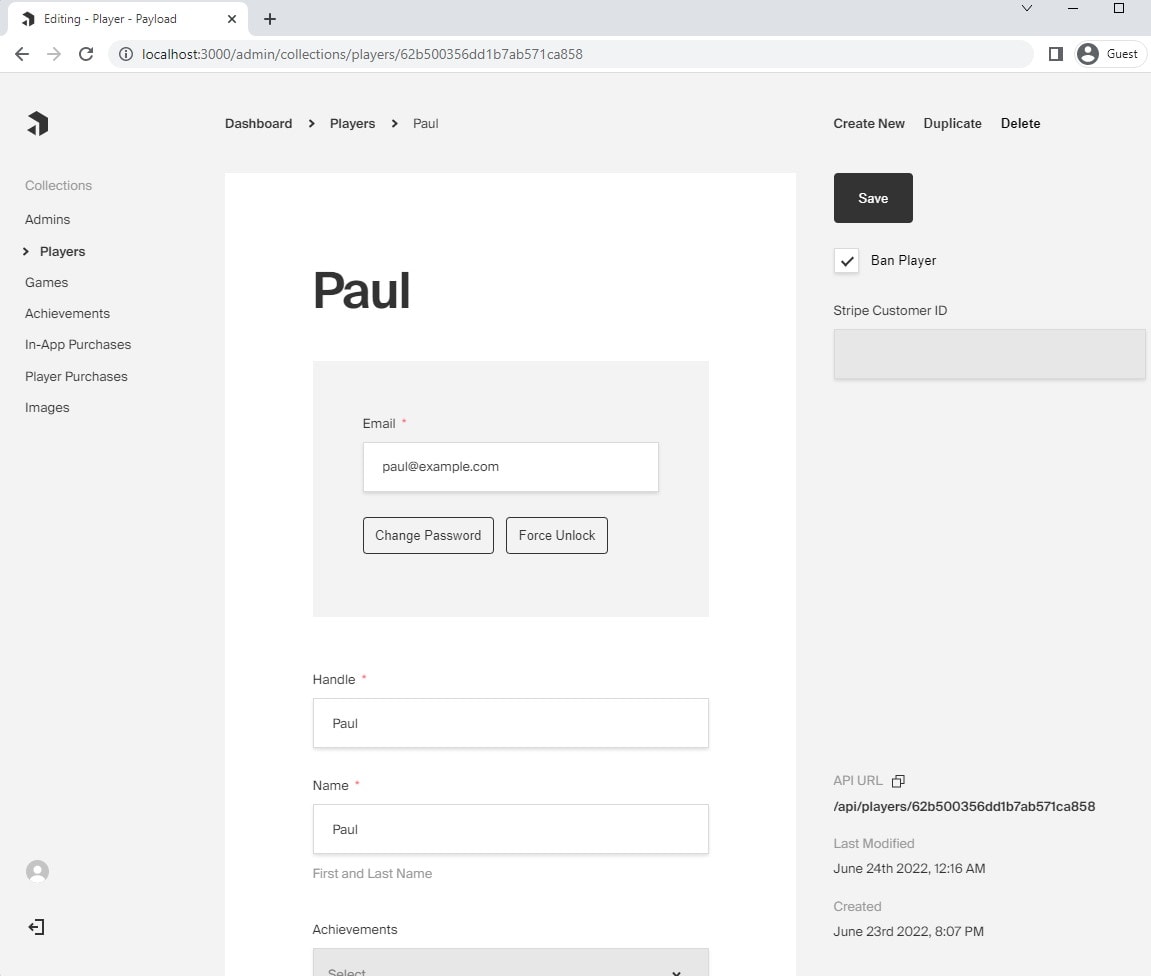Uncheck the Ban Player checkbox
The image size is (1151, 976).
tap(846, 261)
